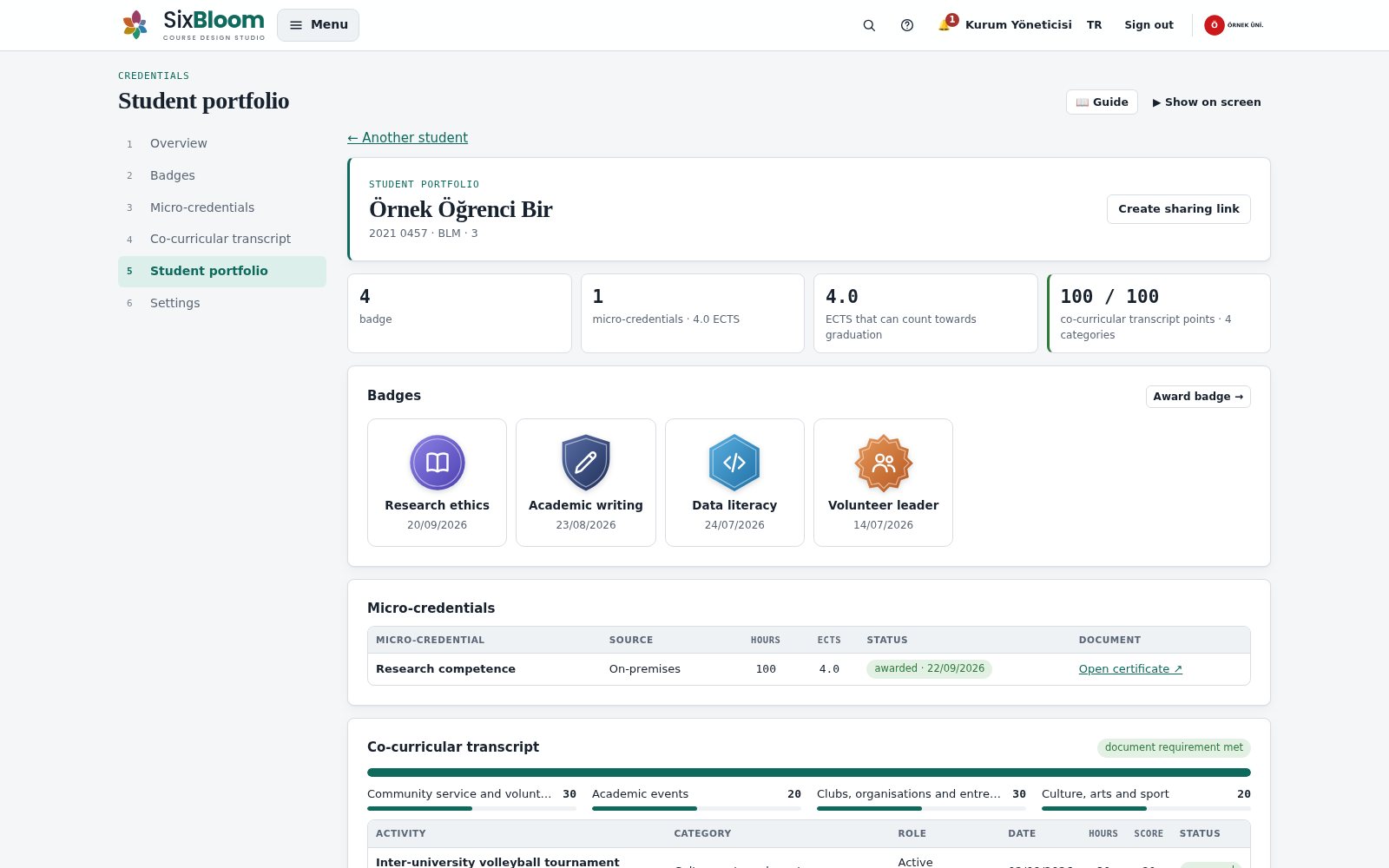Click Culture, arts and sport label
The image size is (1389, 868).
click(1105, 793)
